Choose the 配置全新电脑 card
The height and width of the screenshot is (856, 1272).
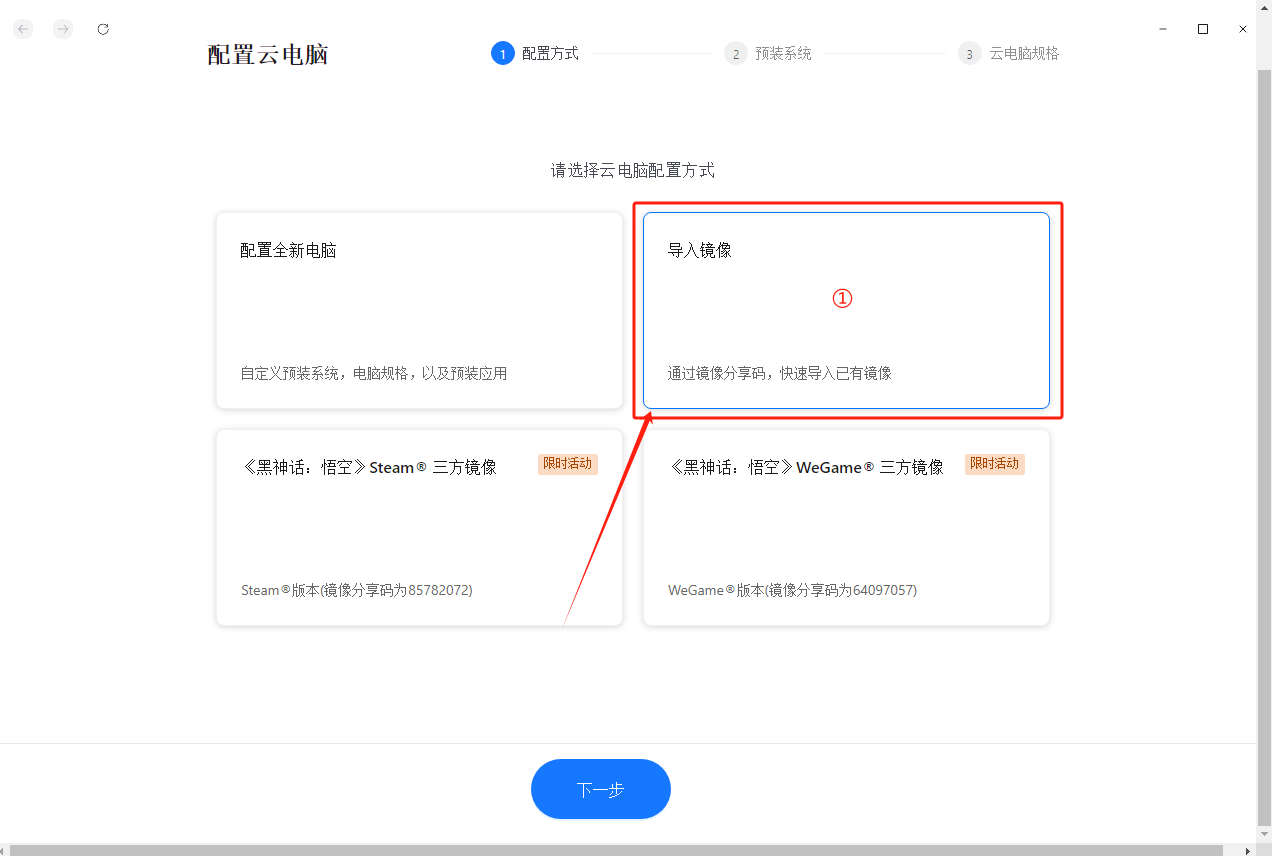pyautogui.click(x=419, y=310)
